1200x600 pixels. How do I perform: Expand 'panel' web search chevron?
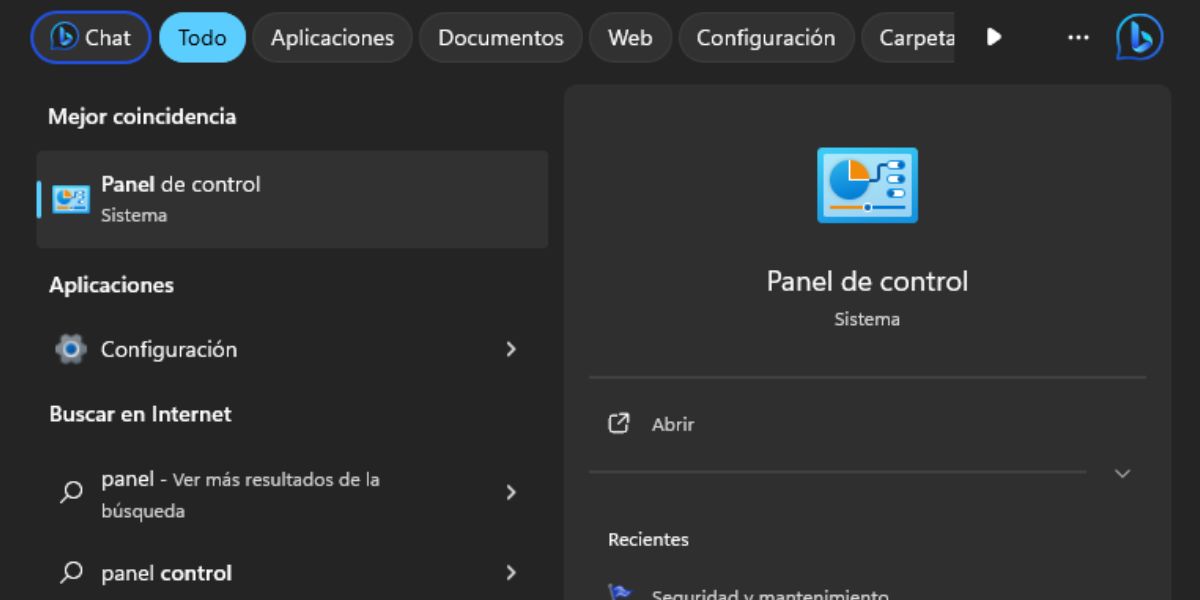tap(511, 492)
